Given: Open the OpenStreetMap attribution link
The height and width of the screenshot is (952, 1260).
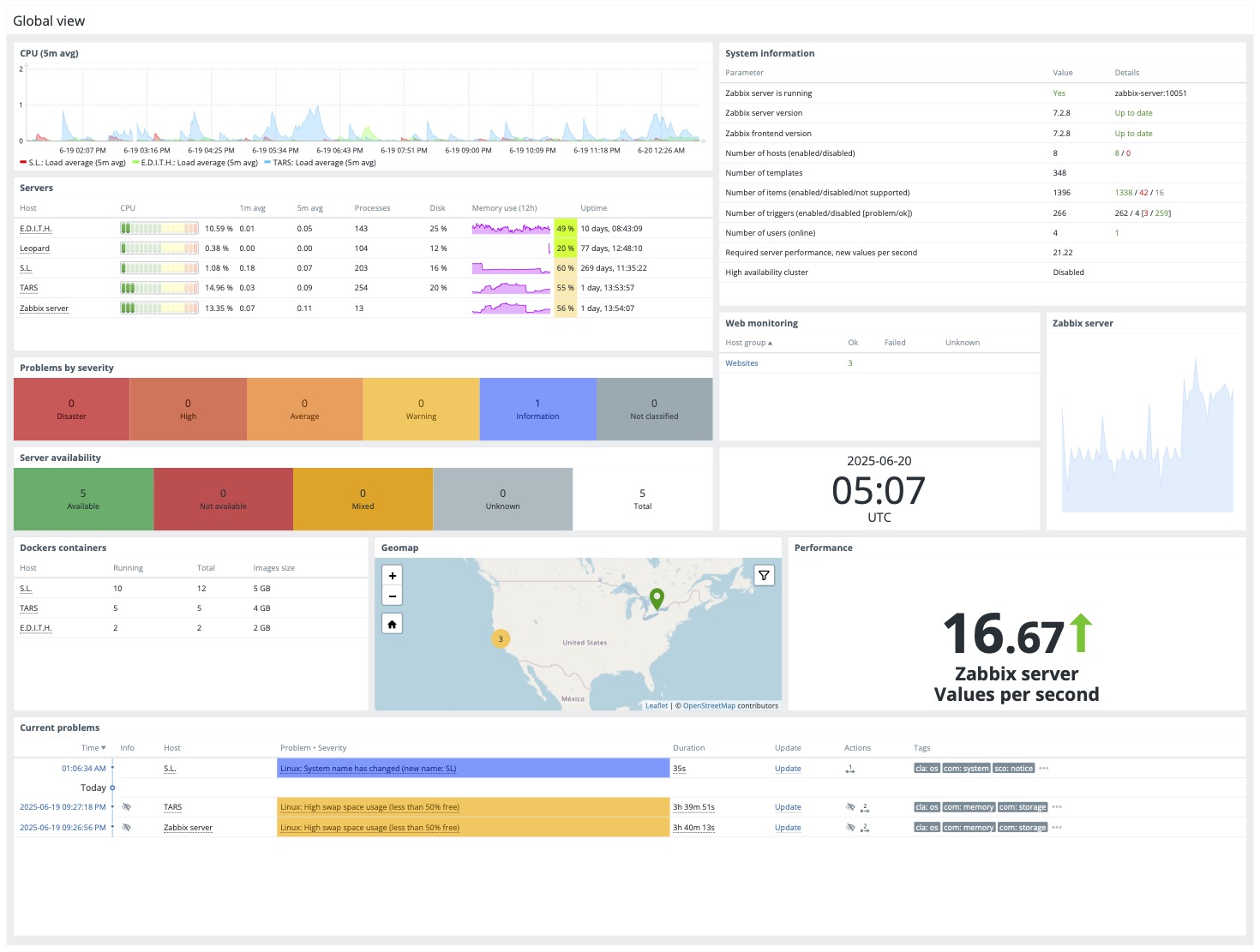Looking at the screenshot, I should pyautogui.click(x=708, y=706).
